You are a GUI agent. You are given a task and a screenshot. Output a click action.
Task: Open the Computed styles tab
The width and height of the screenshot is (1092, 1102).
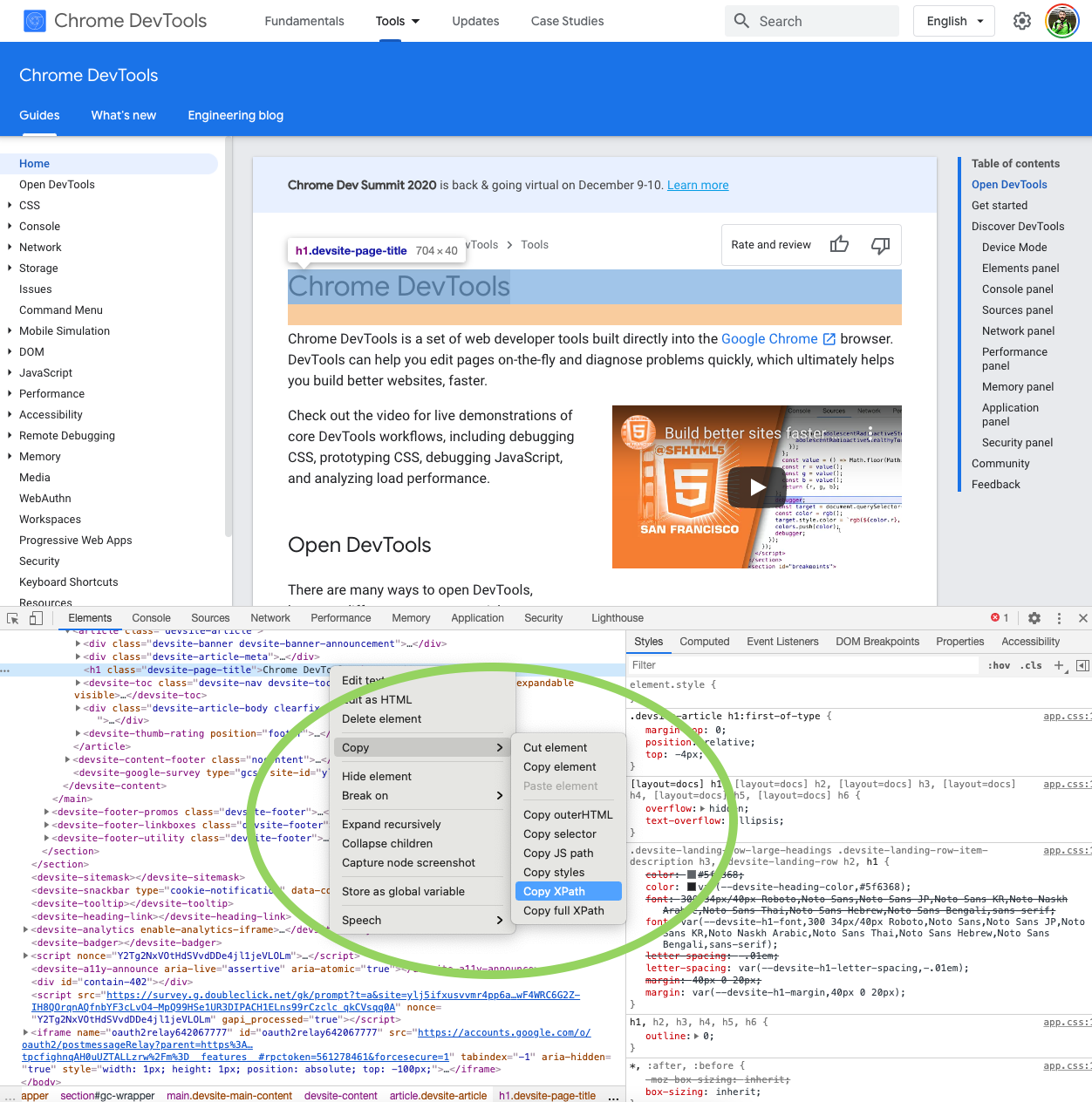(x=705, y=642)
